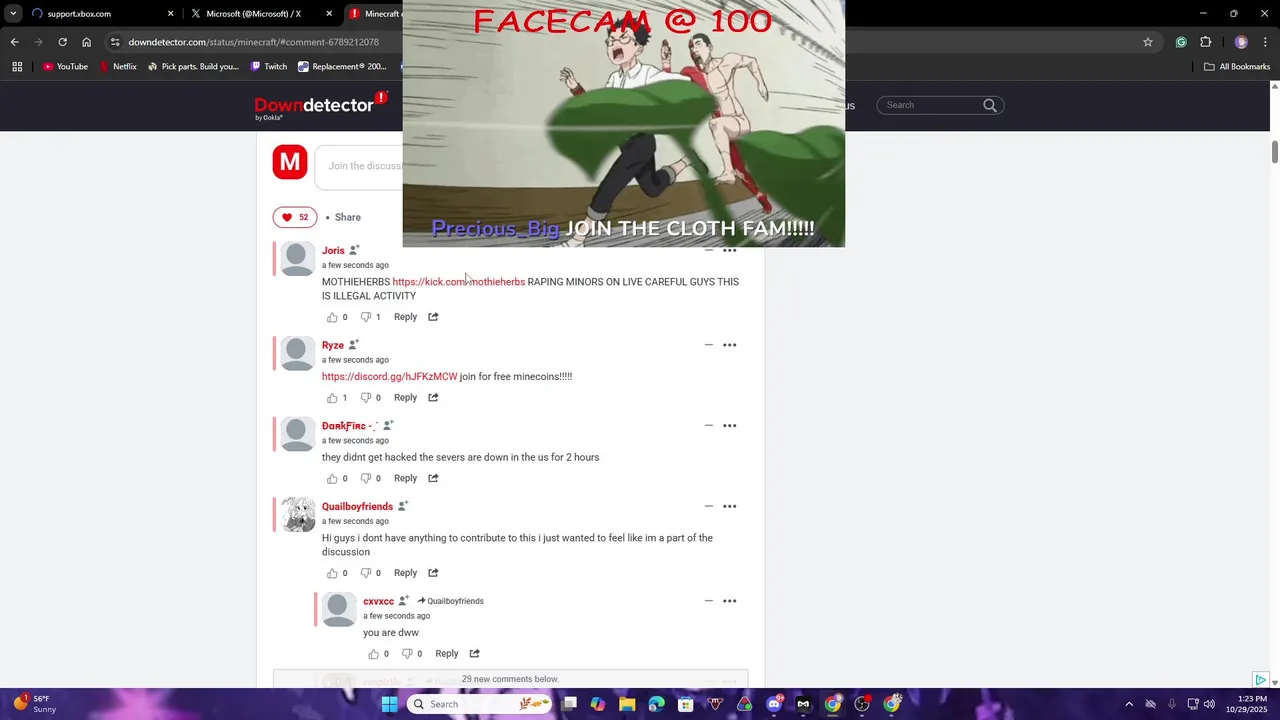Dislike Ryze's comment
This screenshot has height=720, width=1280.
coord(366,398)
